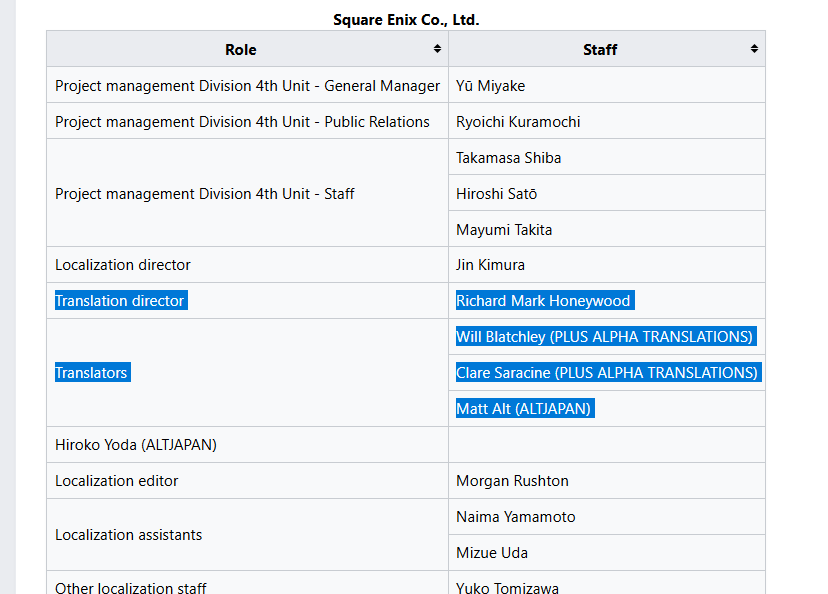Select the Yū Miyake cell
828x594 pixels.
pos(607,85)
